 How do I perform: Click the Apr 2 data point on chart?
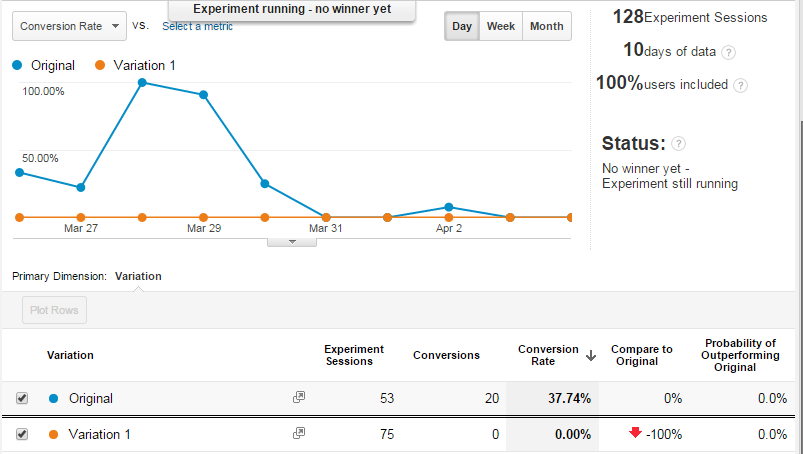point(449,207)
